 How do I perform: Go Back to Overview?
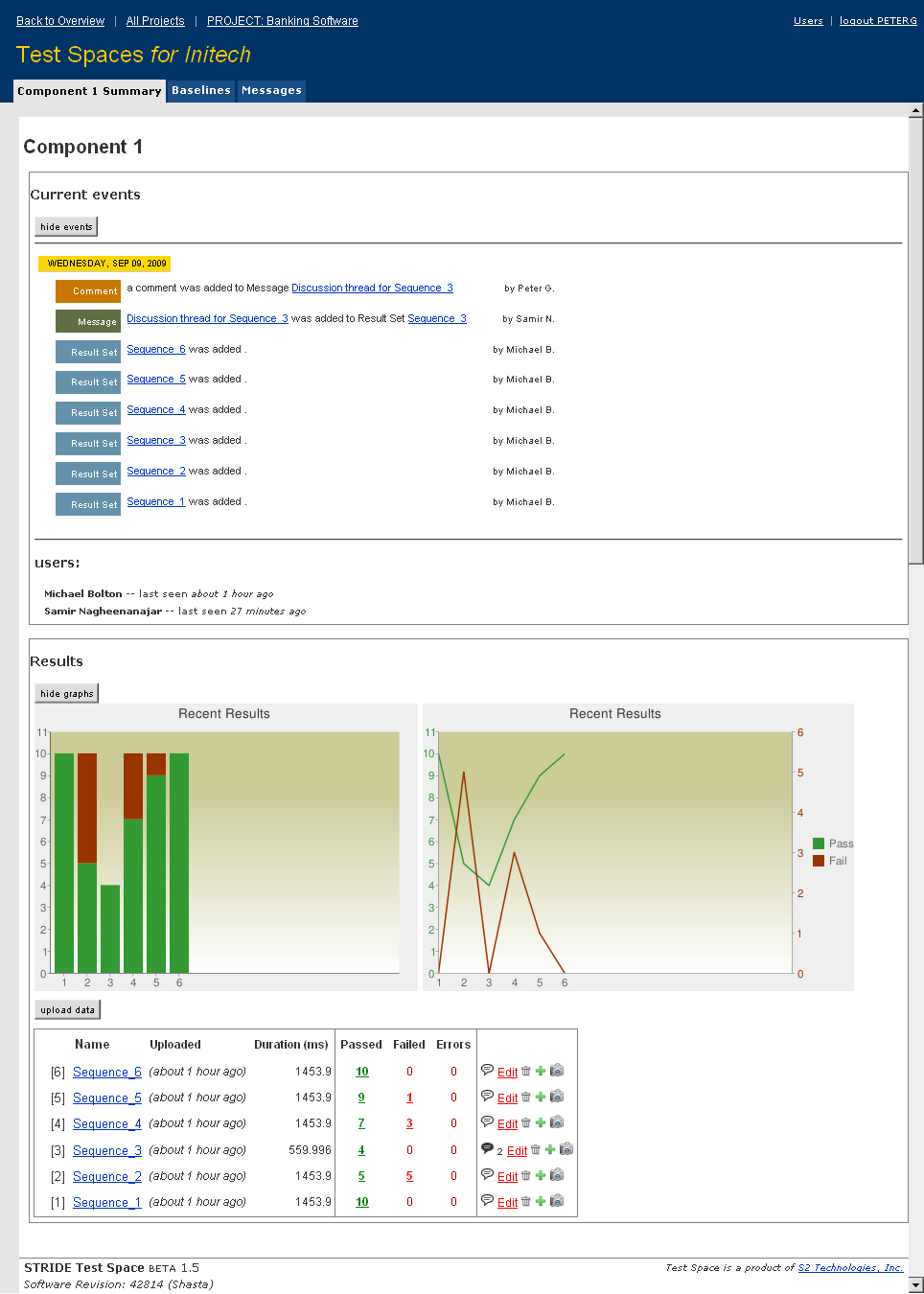(60, 21)
